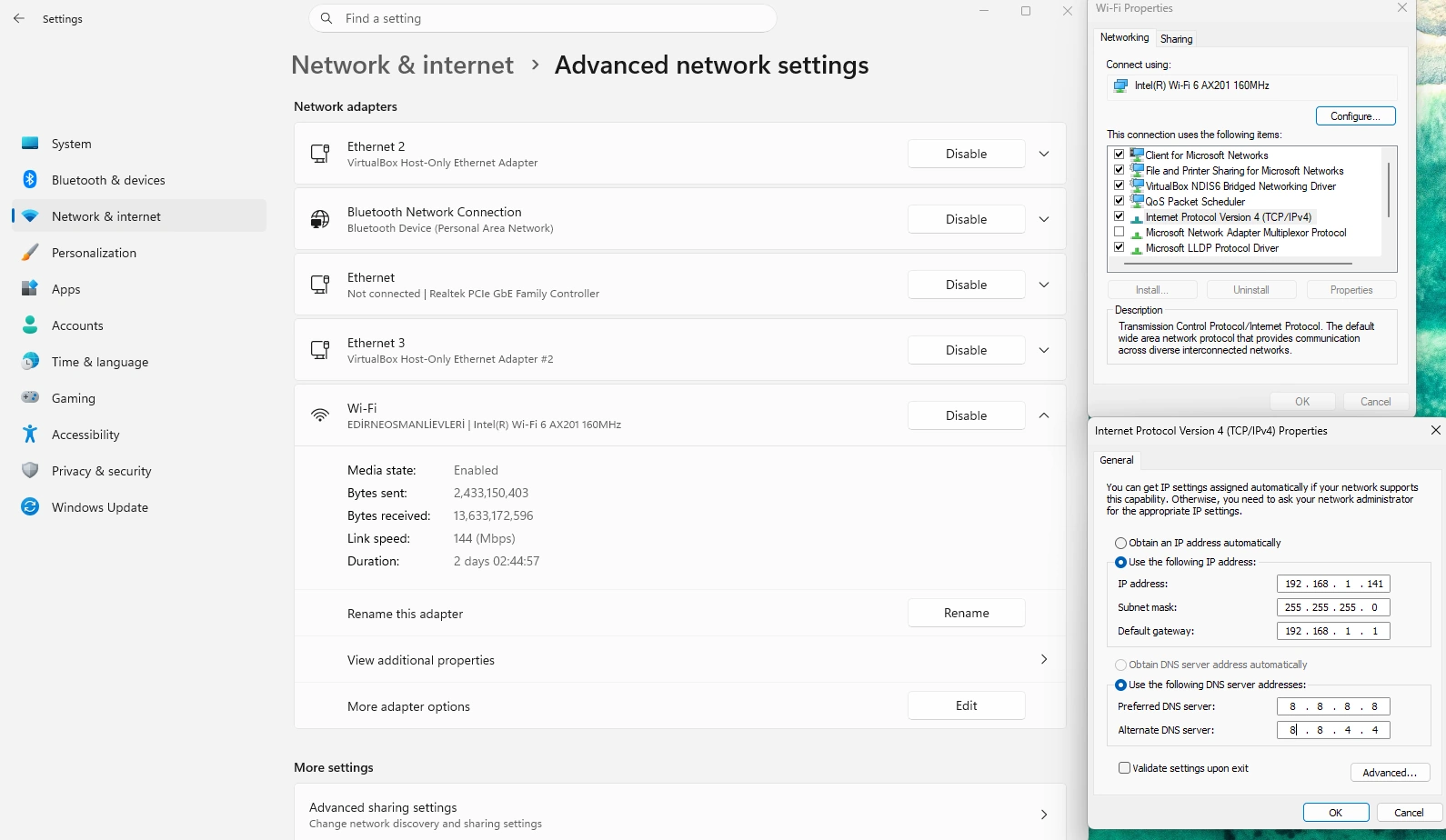Click the Windows Update refresh icon
The width and height of the screenshot is (1446, 840).
tap(30, 507)
